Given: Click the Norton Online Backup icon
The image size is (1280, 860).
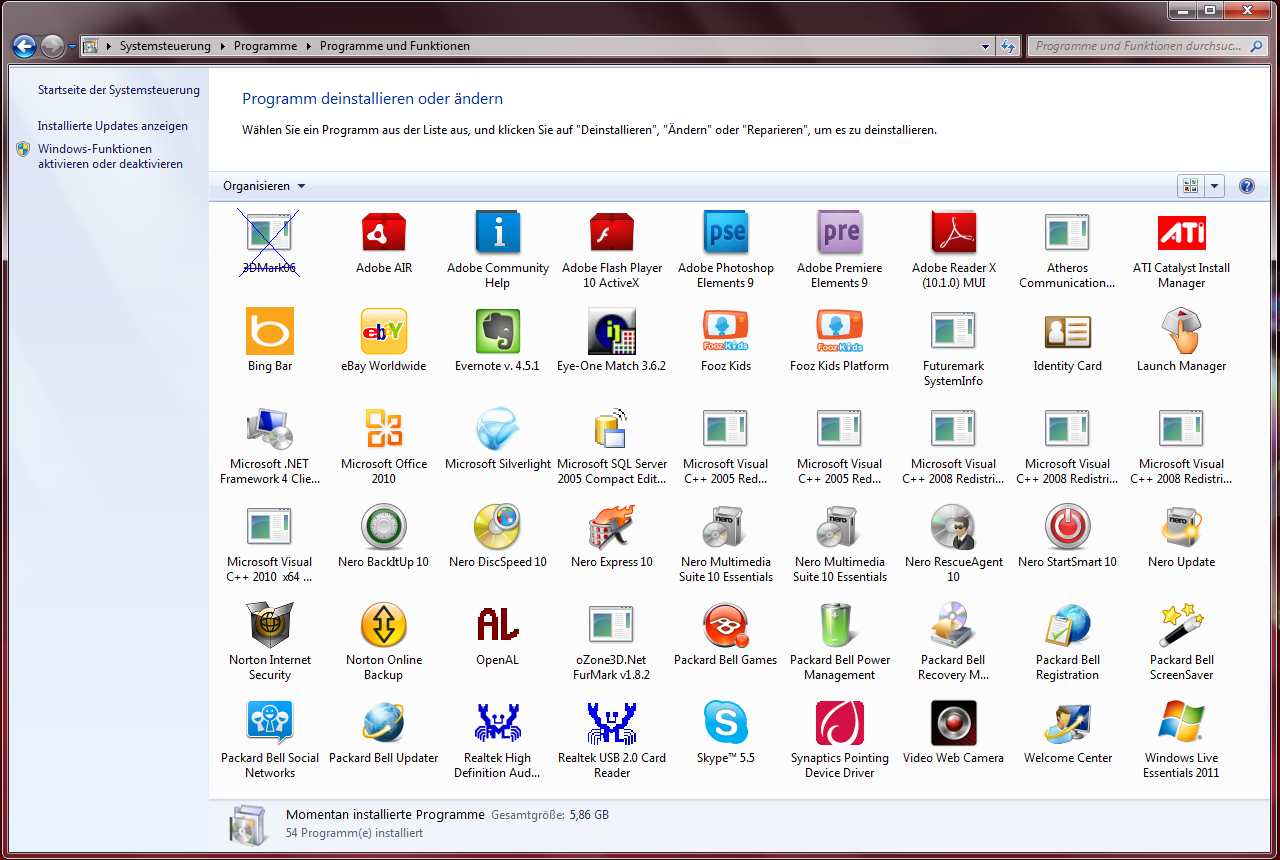Looking at the screenshot, I should pyautogui.click(x=384, y=624).
